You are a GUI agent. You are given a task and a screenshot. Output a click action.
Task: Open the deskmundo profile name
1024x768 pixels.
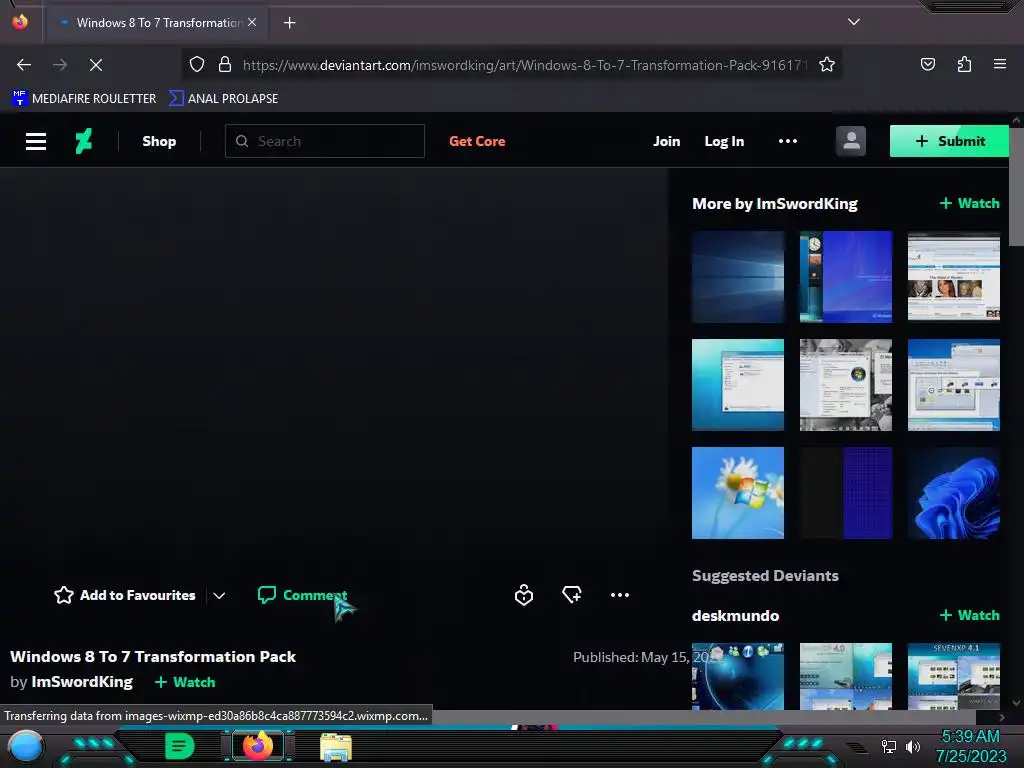point(735,616)
